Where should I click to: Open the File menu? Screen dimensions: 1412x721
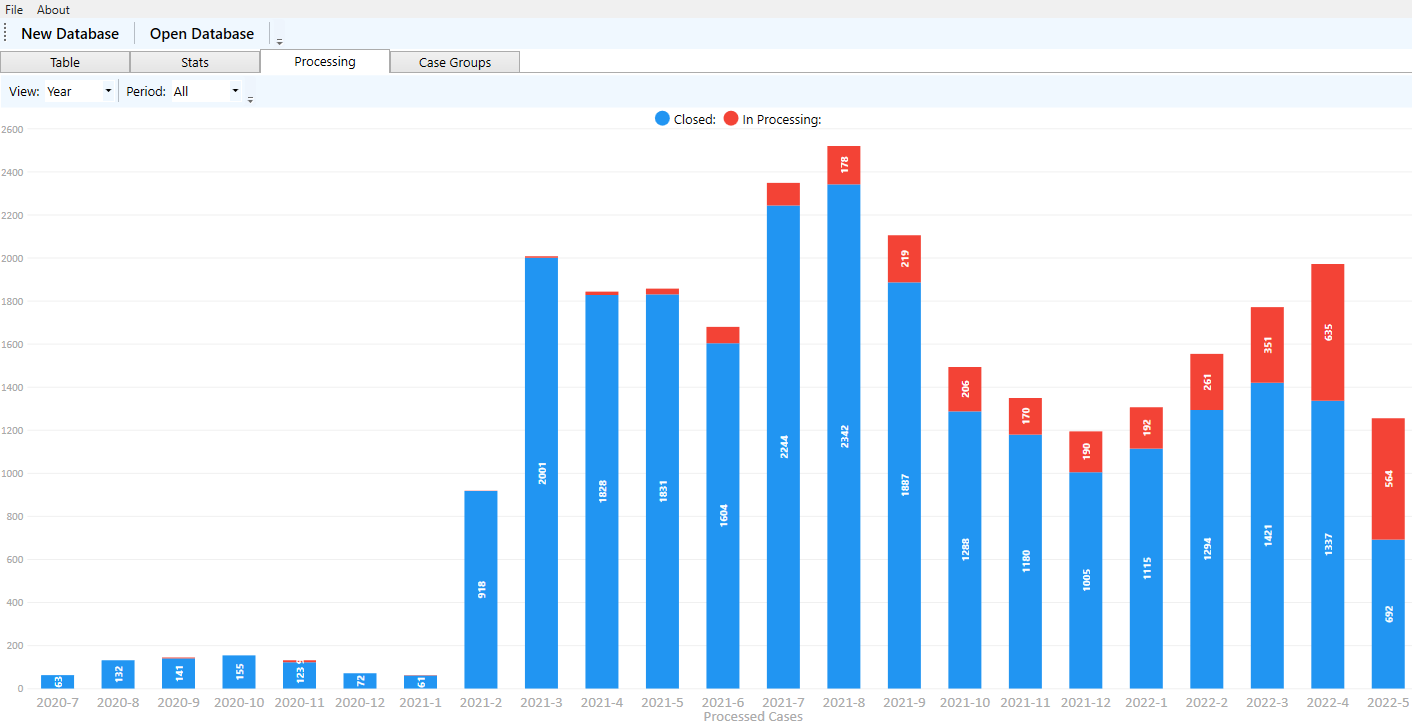(x=14, y=9)
